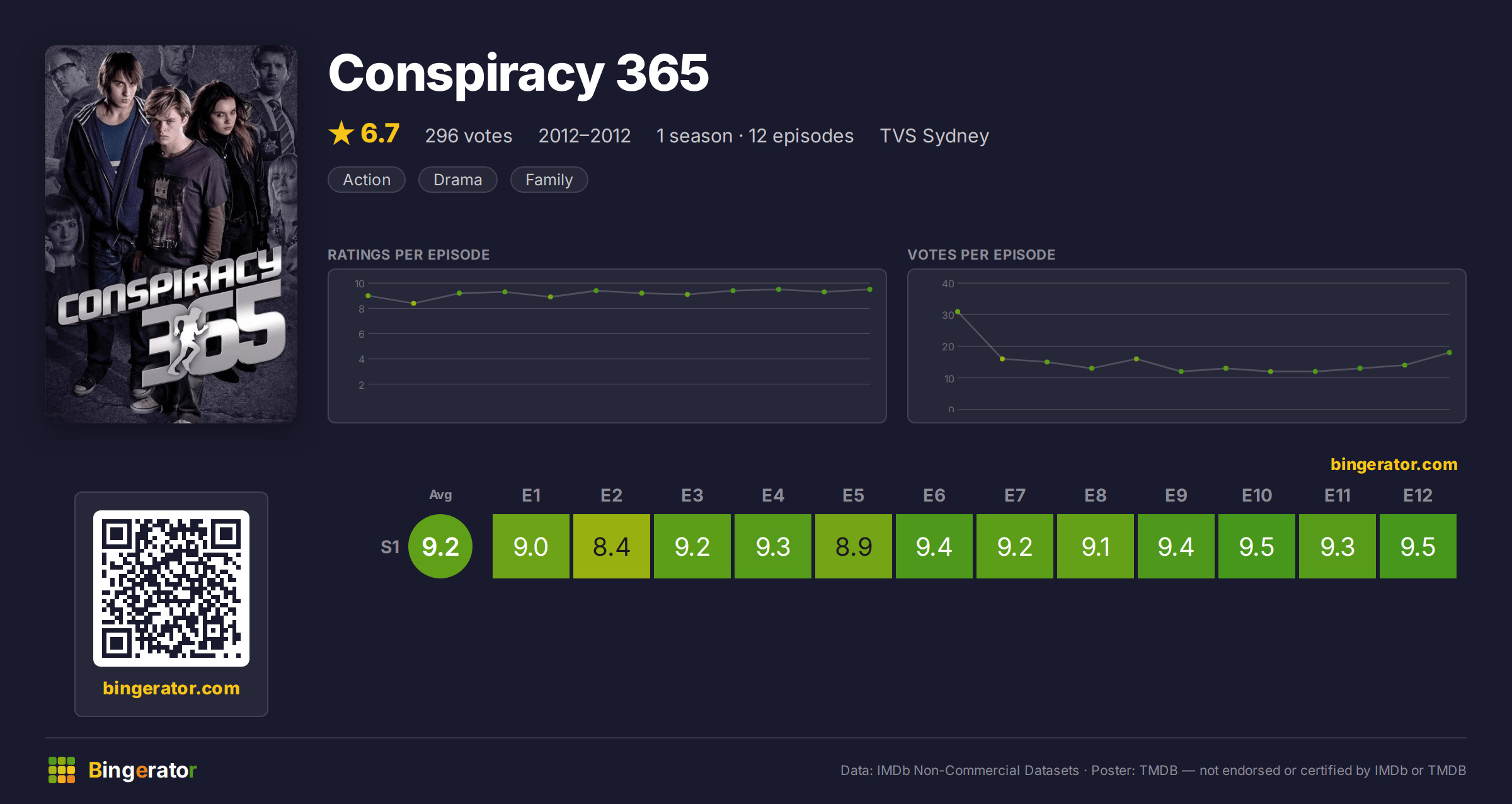The height and width of the screenshot is (804, 1512).
Task: Click the S1 average 9.2 circle
Action: pyautogui.click(x=440, y=546)
